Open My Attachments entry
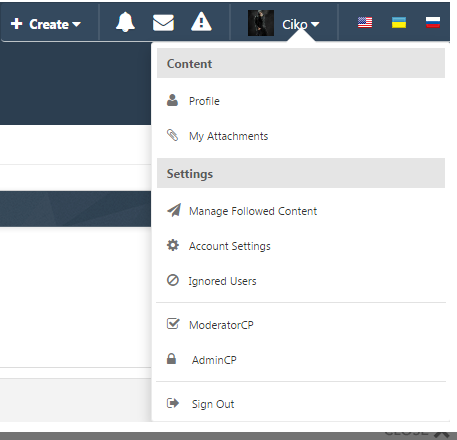 228,136
